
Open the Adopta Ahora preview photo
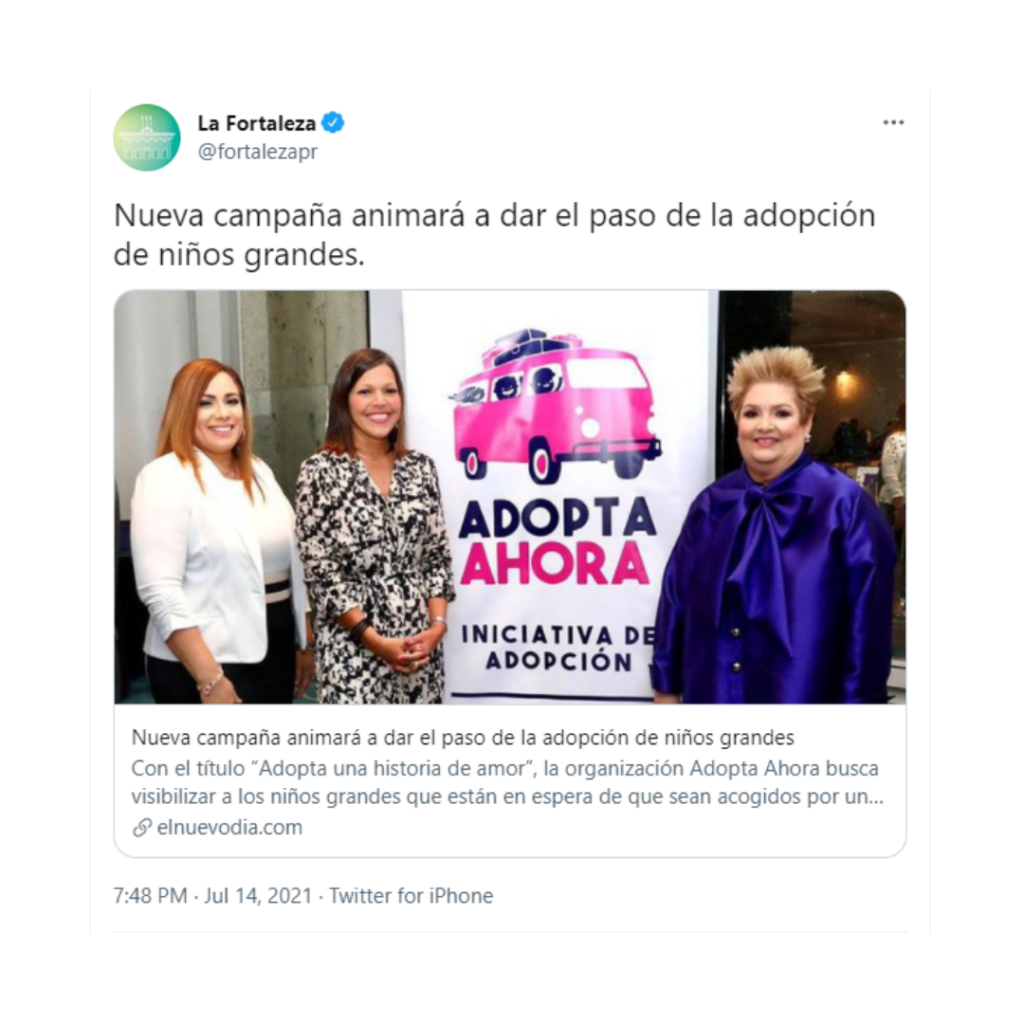[x=510, y=497]
